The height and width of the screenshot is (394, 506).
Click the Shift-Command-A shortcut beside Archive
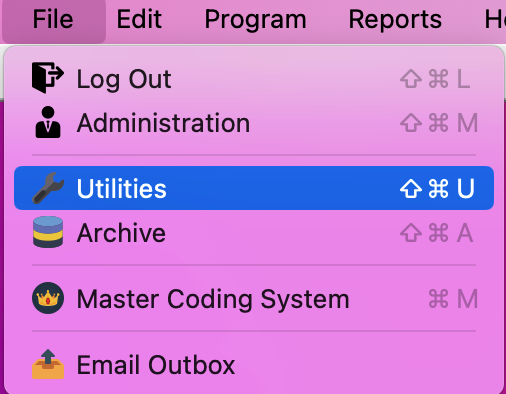(436, 232)
